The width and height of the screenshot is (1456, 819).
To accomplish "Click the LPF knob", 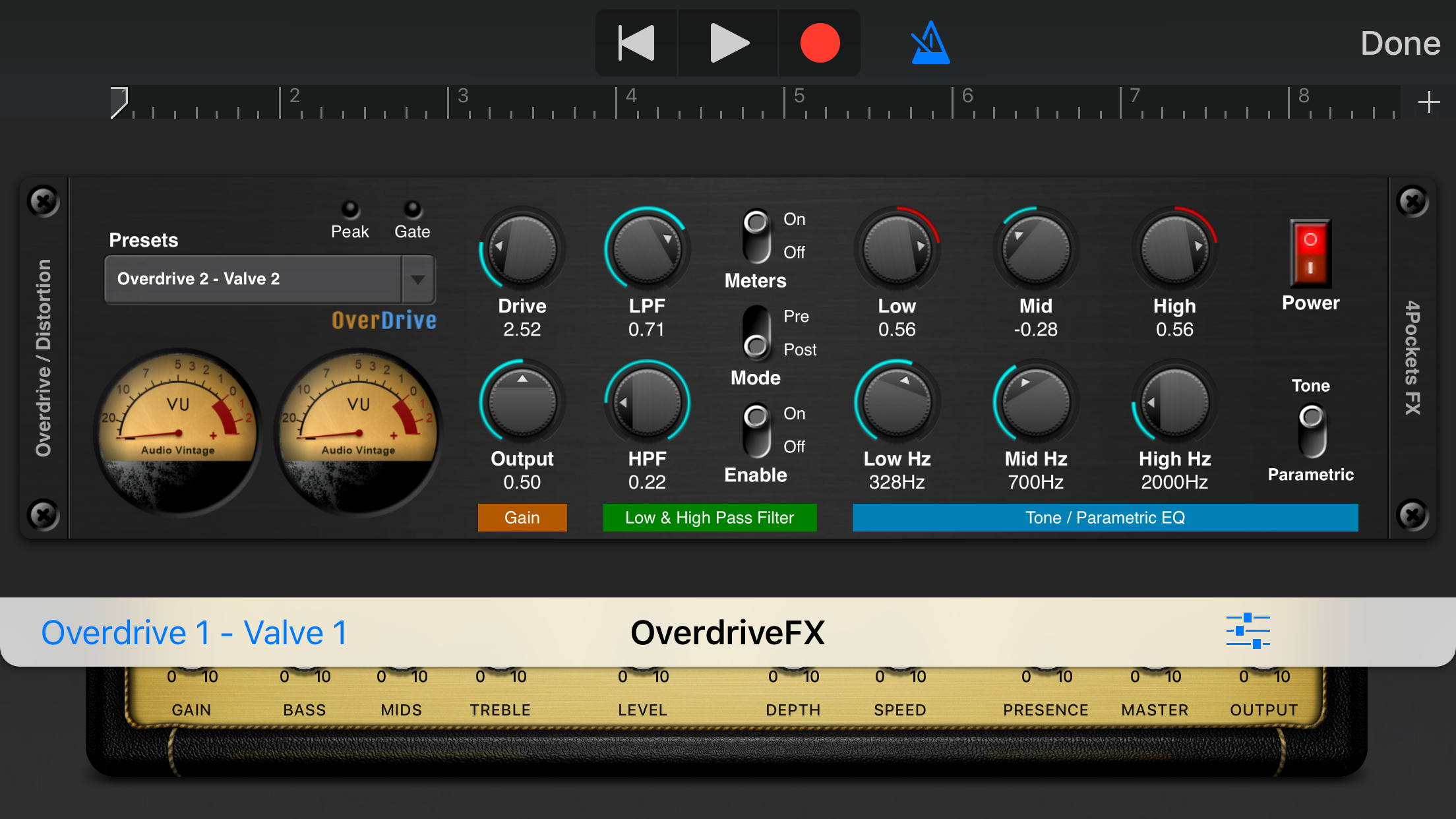I will (x=647, y=251).
